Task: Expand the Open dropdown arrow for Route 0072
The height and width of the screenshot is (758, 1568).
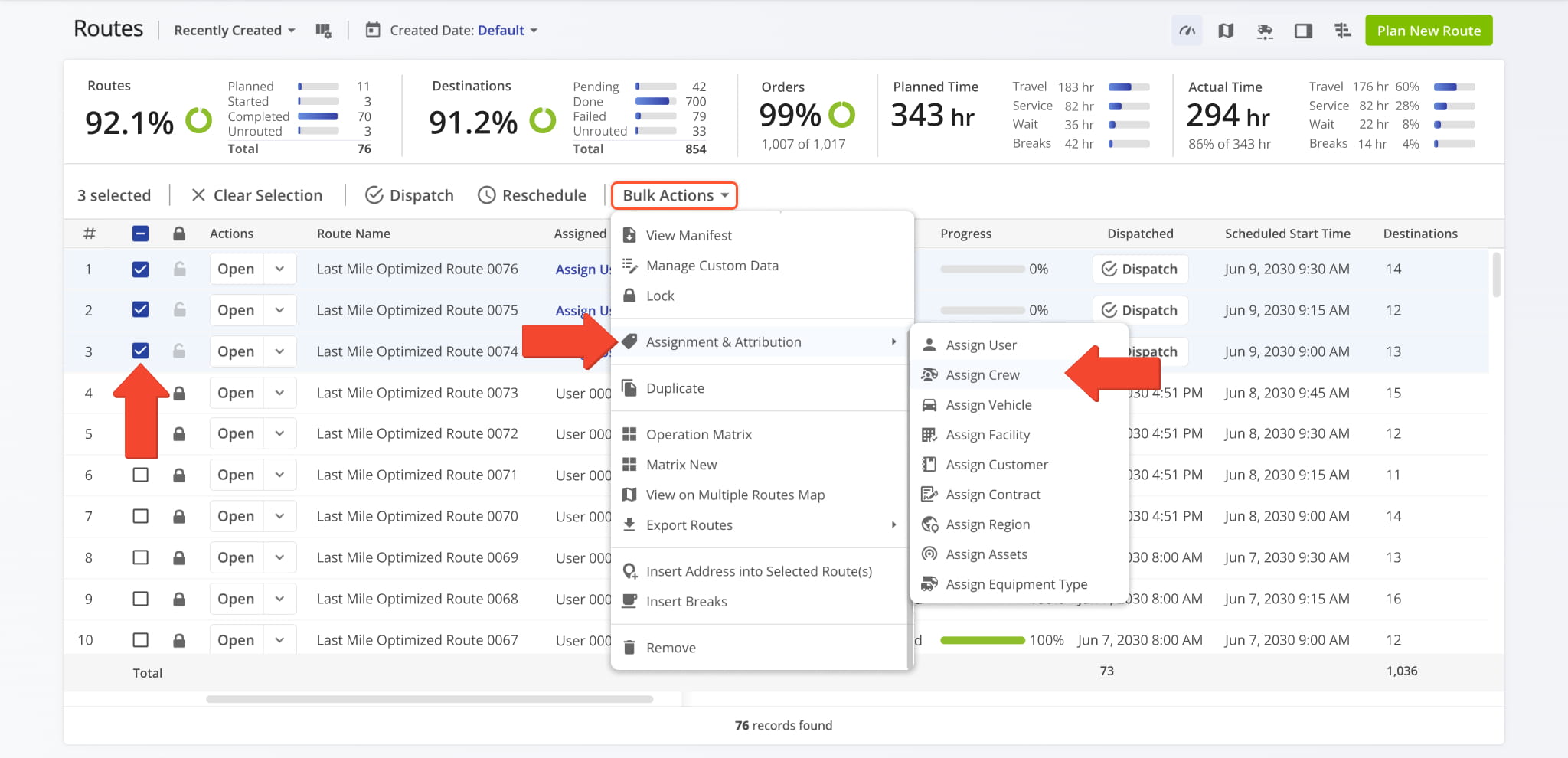Action: tap(280, 433)
